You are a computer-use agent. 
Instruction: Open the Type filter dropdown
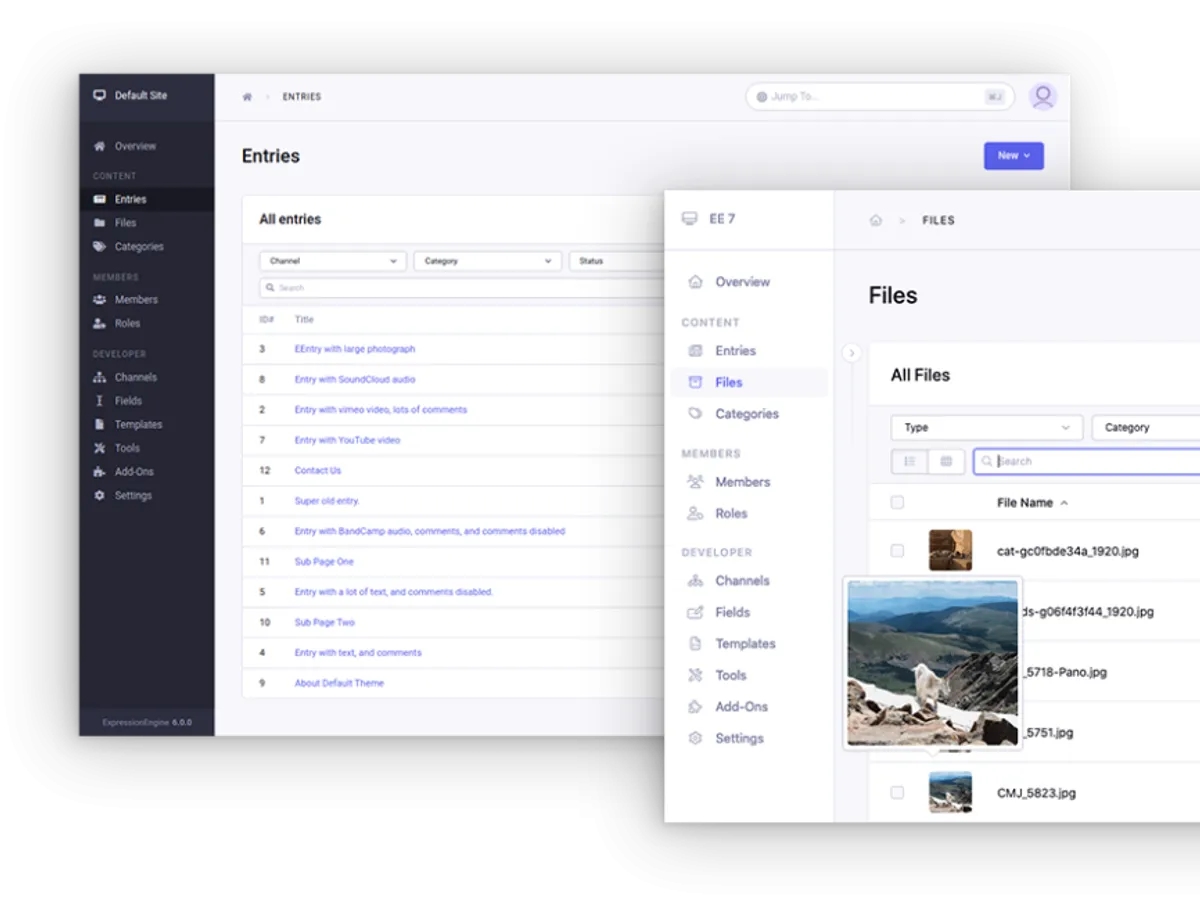(986, 427)
